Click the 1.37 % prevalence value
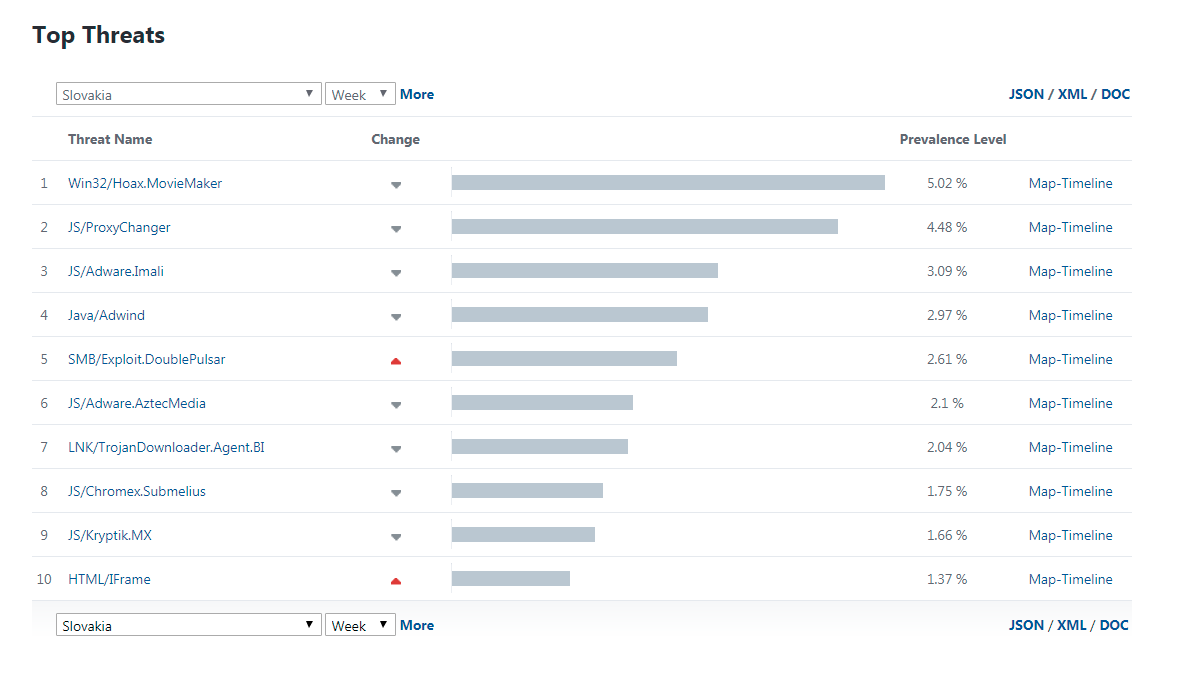Screen dimensions: 1182x684 click(947, 579)
